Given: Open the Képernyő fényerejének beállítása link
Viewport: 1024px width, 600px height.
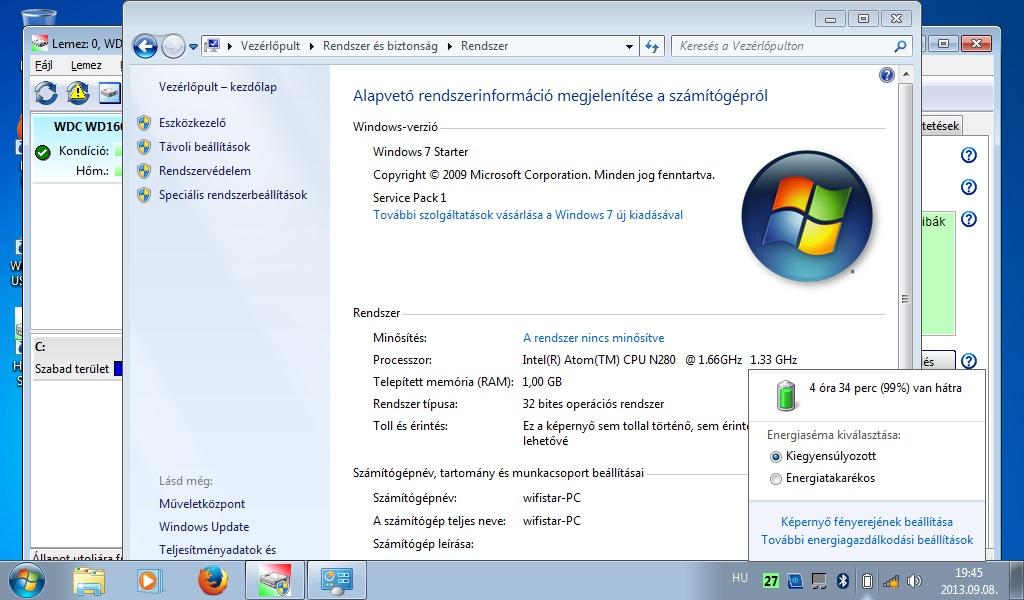Looking at the screenshot, I should coord(867,522).
